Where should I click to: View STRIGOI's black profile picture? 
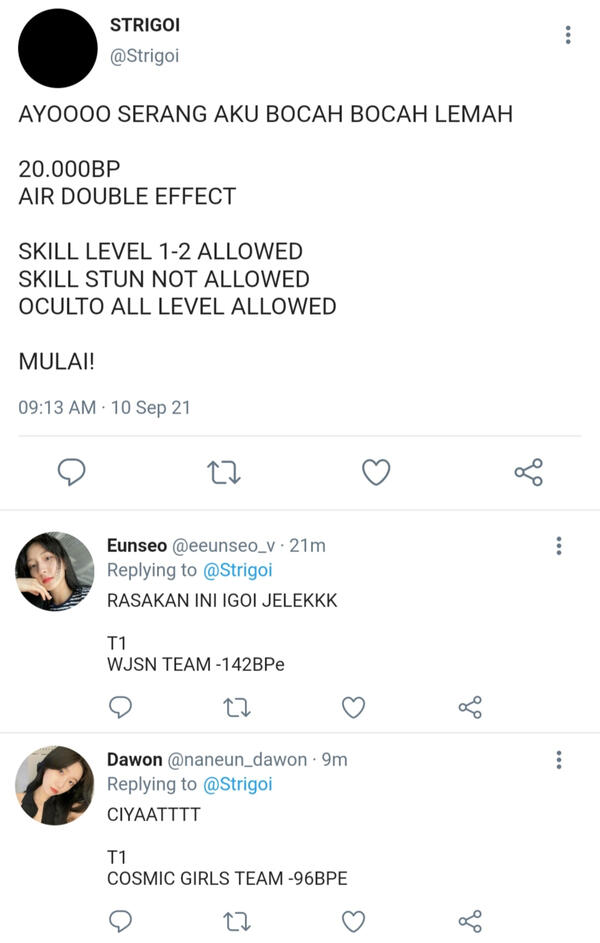[58, 48]
